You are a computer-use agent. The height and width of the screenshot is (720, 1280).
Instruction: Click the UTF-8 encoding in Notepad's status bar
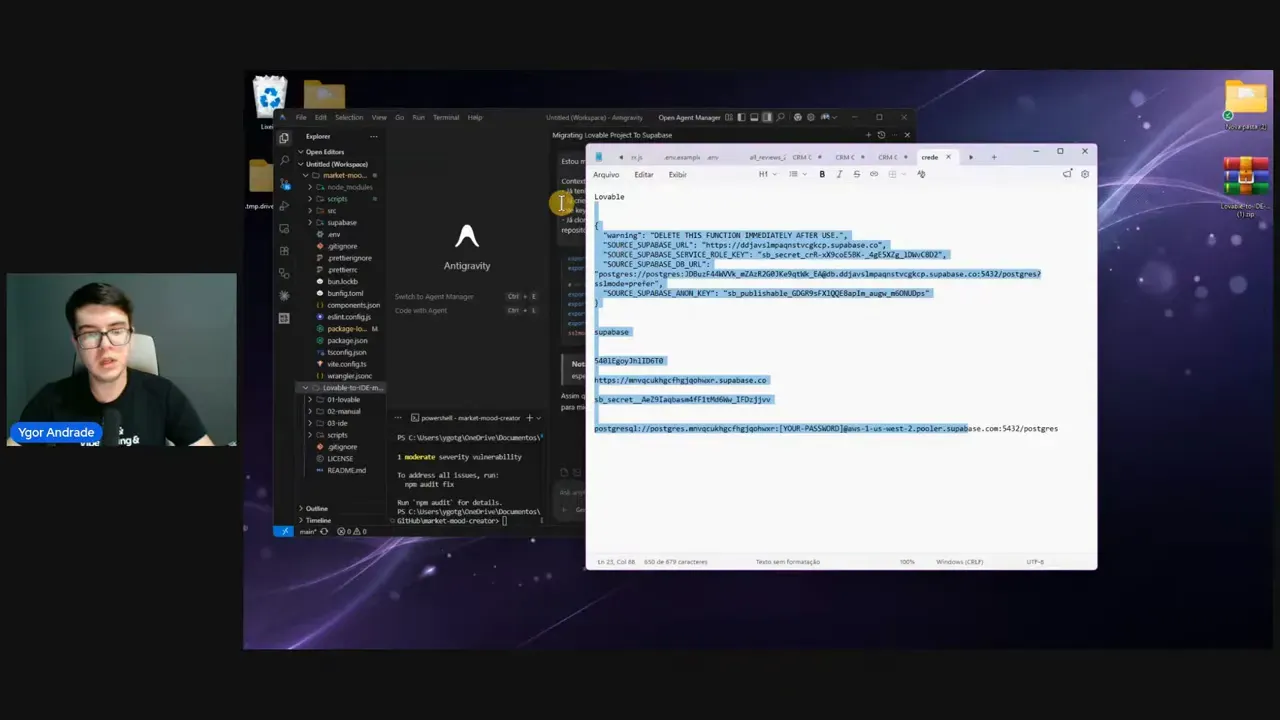1035,562
